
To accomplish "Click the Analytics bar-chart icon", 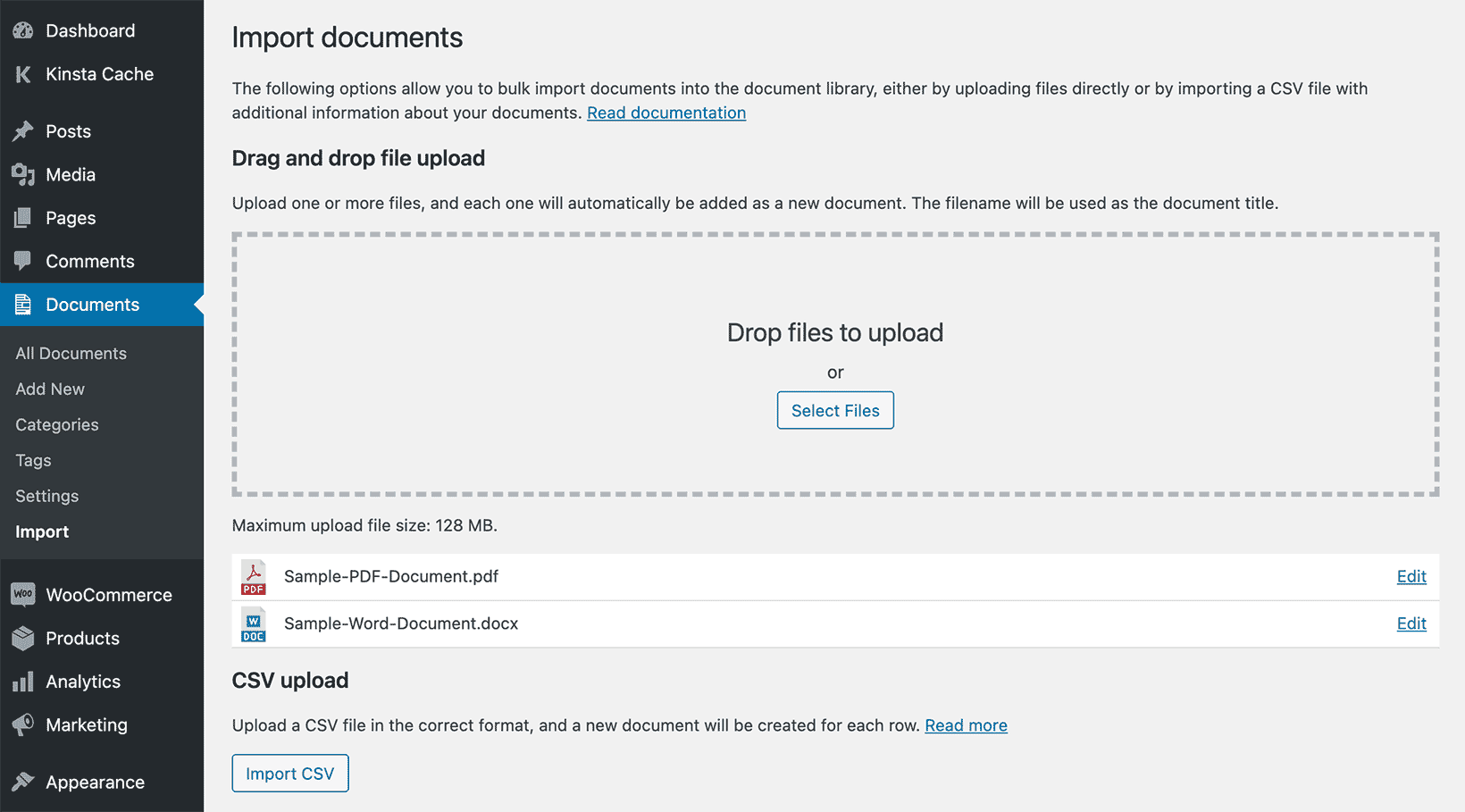I will pos(23,681).
